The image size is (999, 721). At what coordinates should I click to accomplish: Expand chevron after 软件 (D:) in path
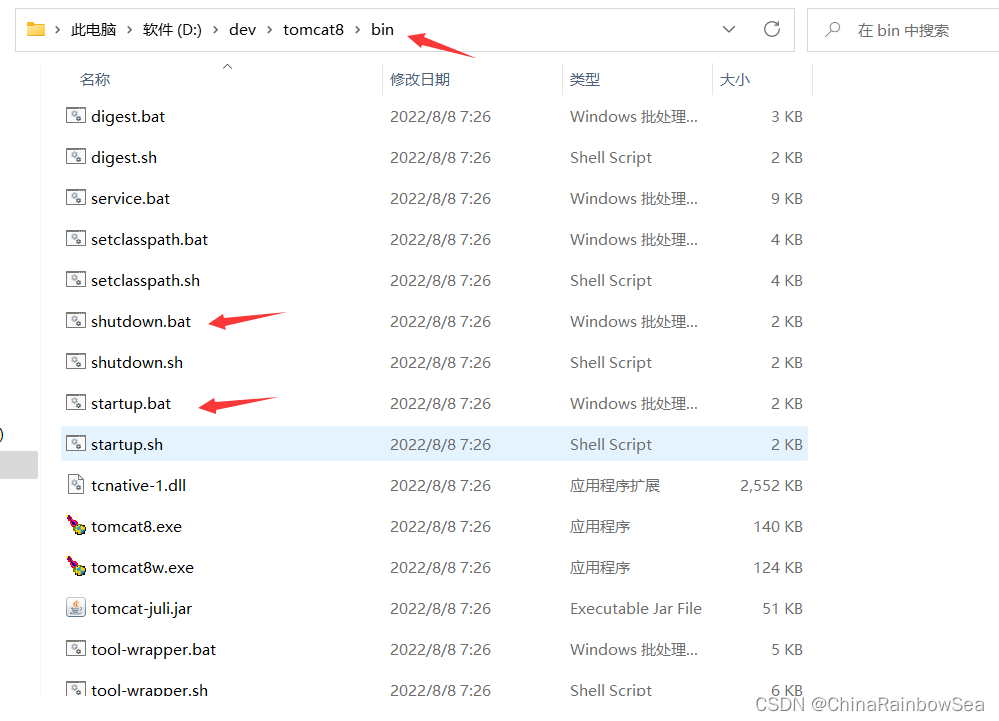(x=215, y=30)
